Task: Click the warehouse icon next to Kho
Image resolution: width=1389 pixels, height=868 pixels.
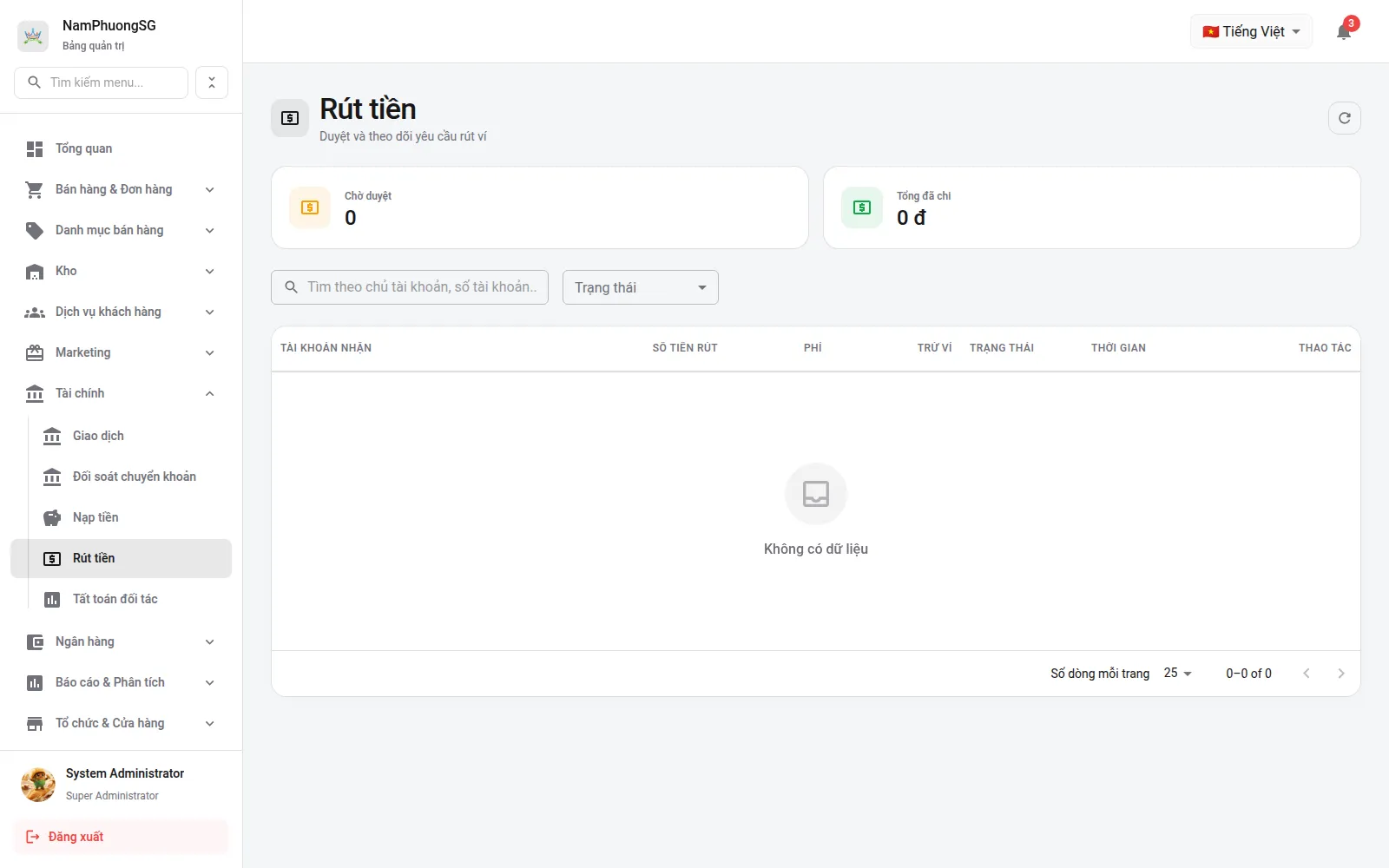Action: tap(35, 272)
